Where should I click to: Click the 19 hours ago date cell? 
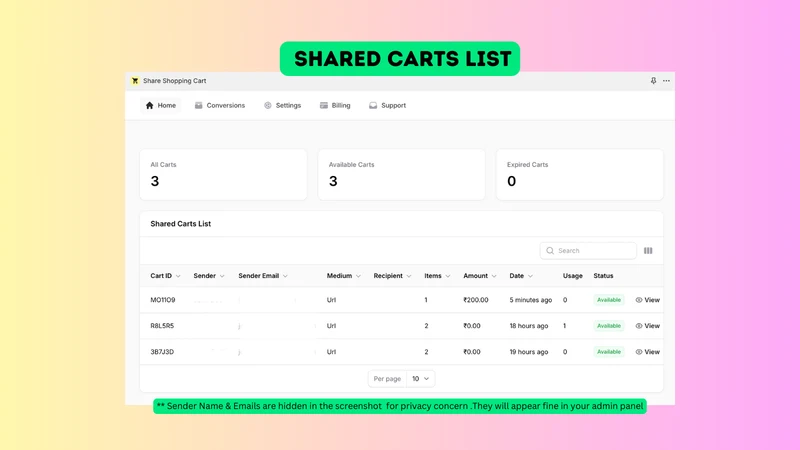tap(529, 352)
